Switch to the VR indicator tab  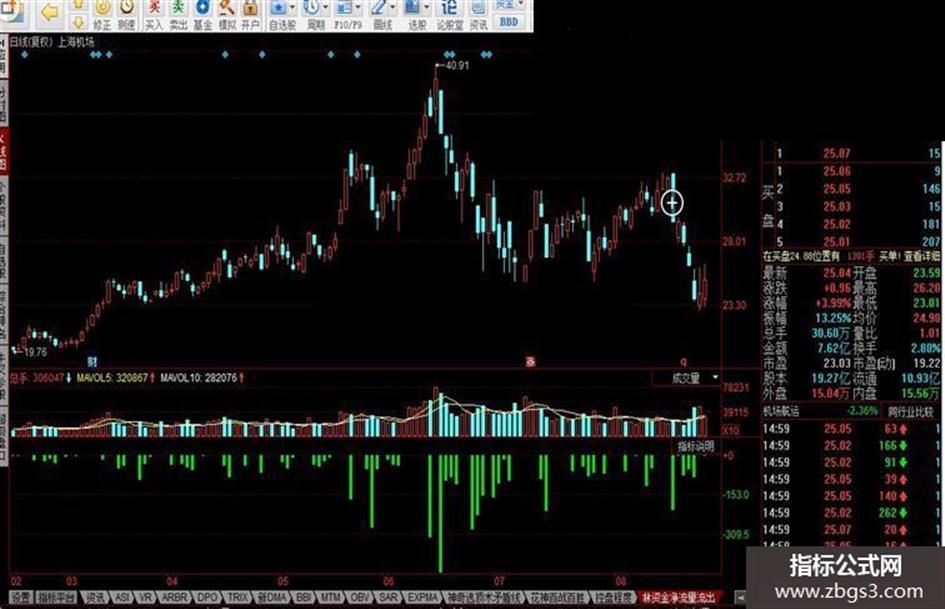click(145, 598)
